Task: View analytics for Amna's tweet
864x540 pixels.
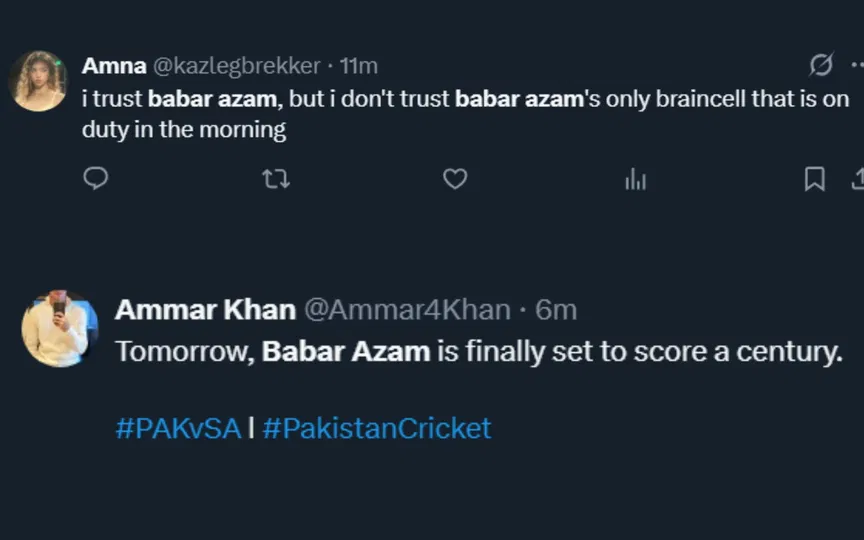Action: pos(635,179)
